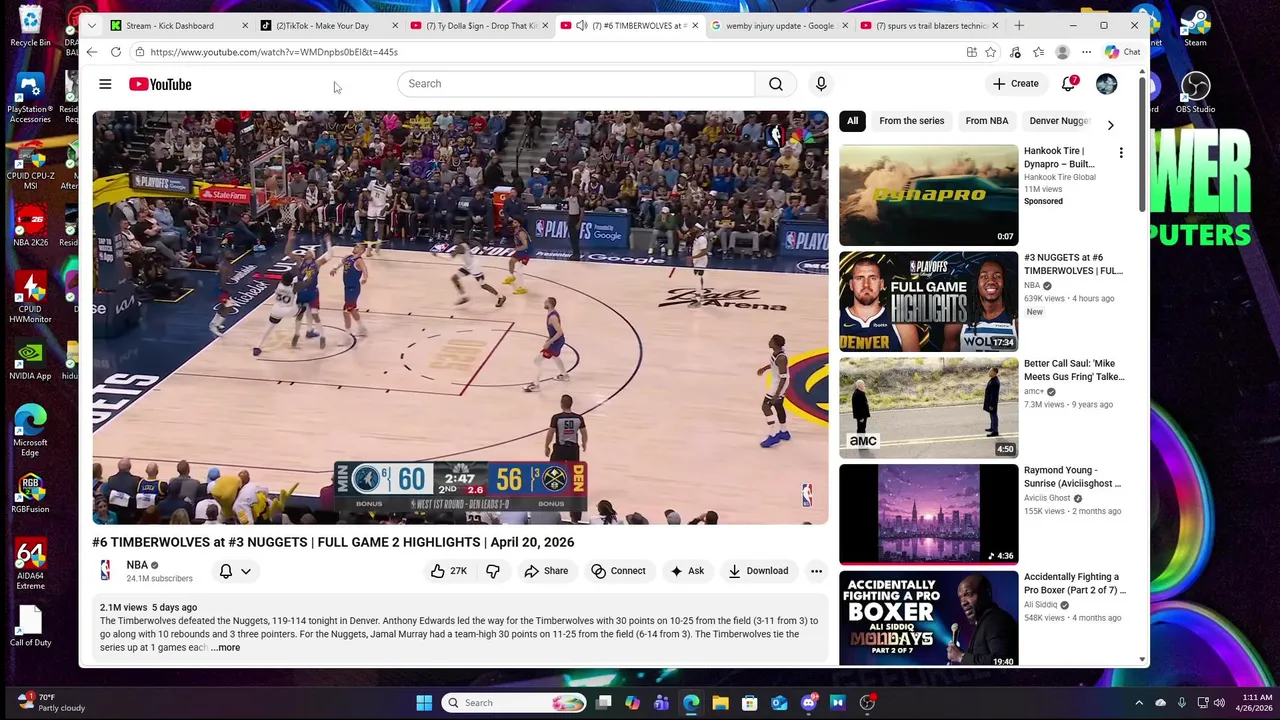Go to the YouTube home logo

160,84
